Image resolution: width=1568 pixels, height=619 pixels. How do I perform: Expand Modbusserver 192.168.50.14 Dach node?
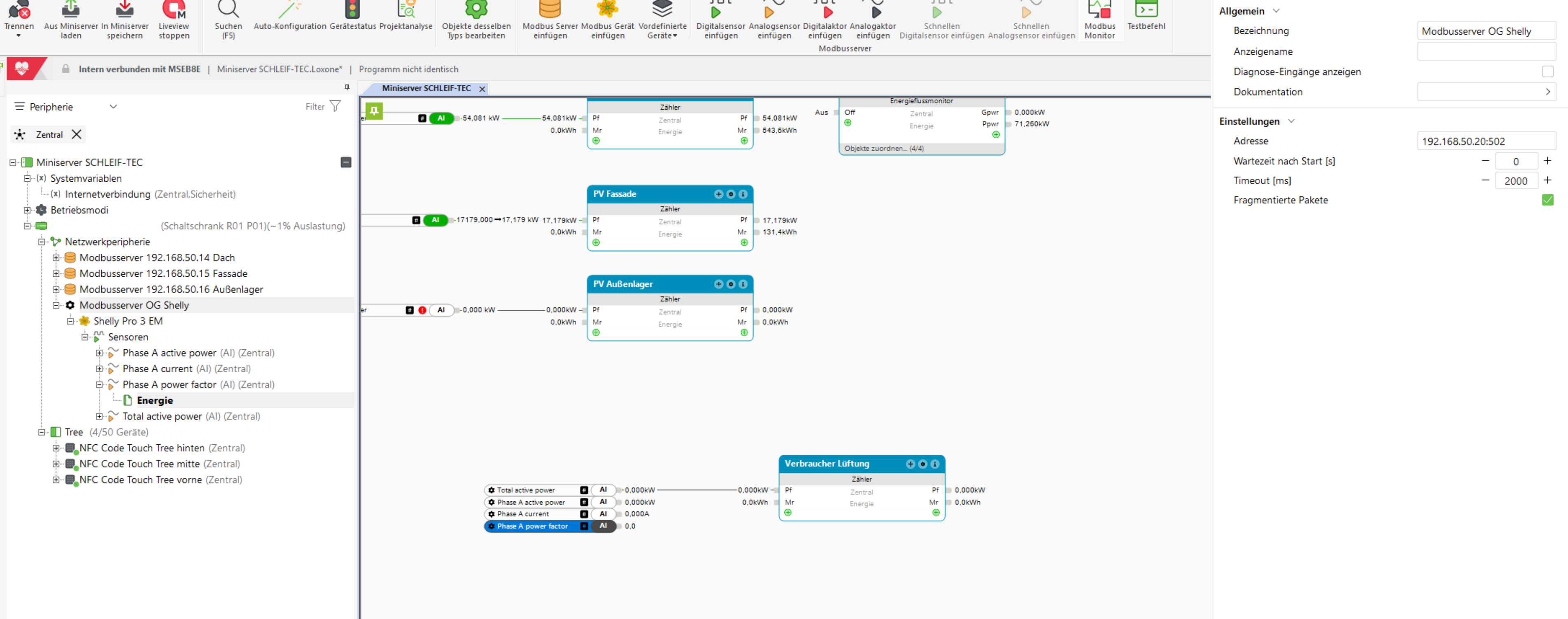pyautogui.click(x=56, y=258)
